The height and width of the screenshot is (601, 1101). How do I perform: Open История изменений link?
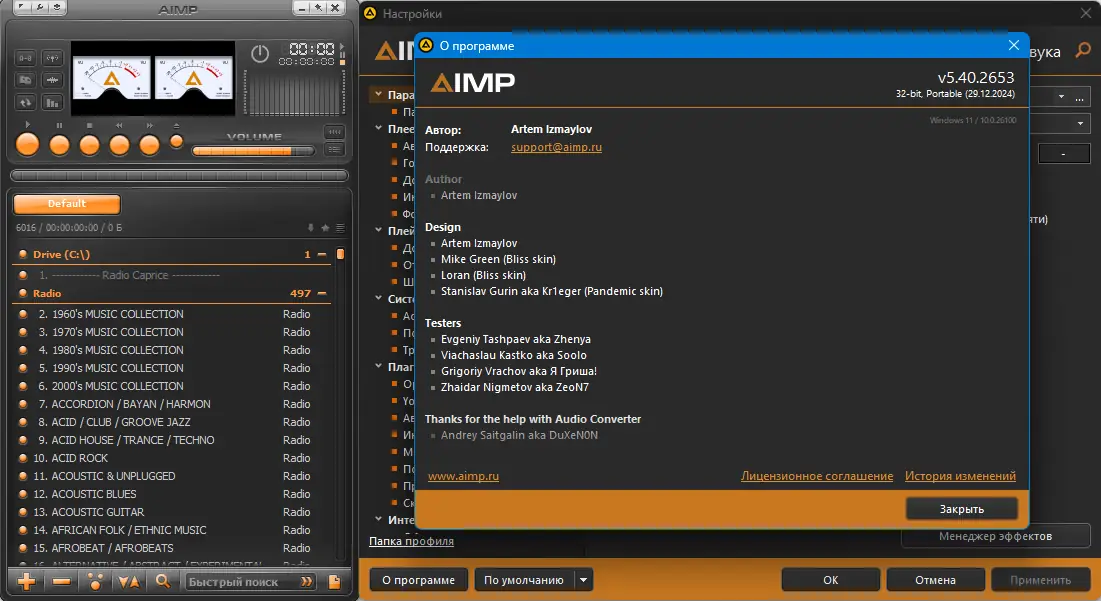click(x=960, y=476)
